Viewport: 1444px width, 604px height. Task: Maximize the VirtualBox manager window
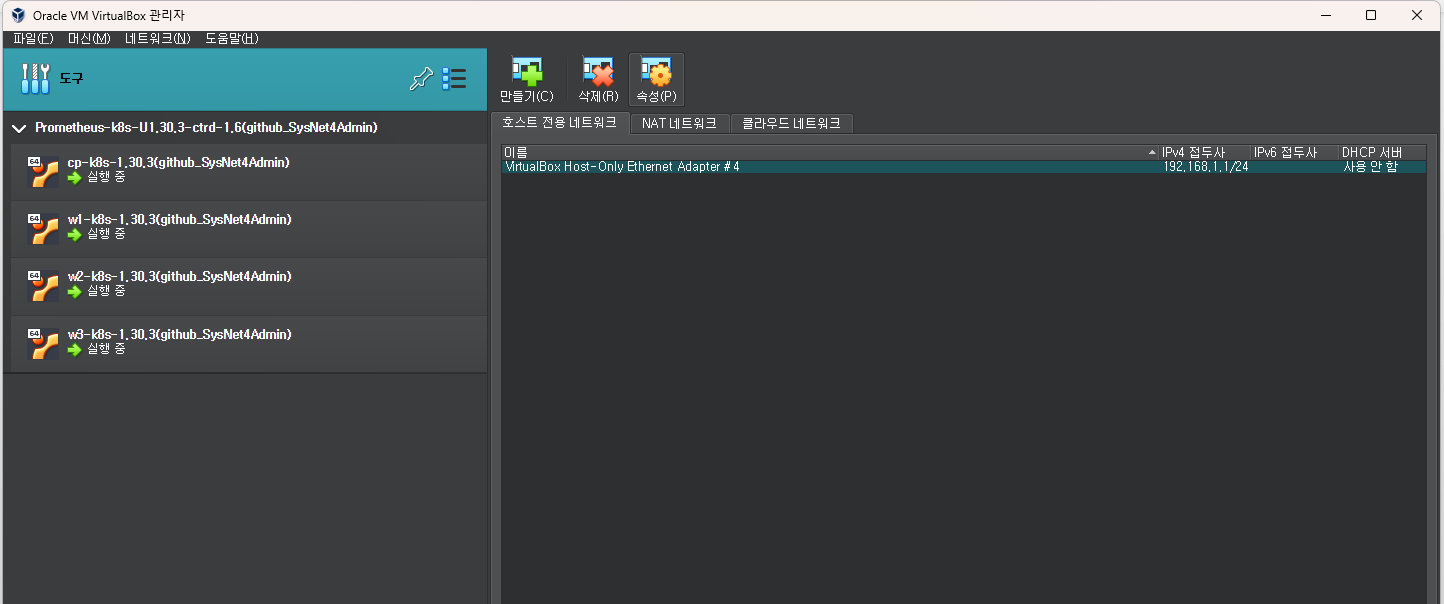point(1371,15)
